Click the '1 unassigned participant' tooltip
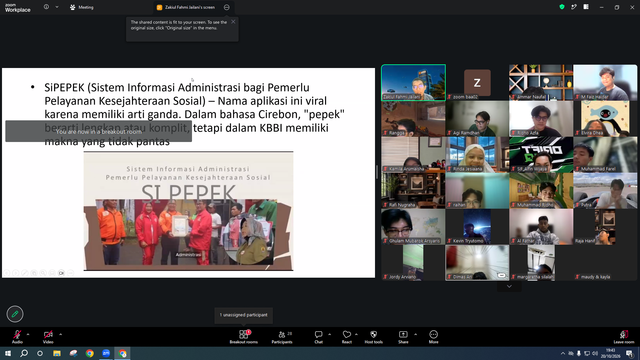Viewport: 640px width, 360px height. pyautogui.click(x=244, y=315)
